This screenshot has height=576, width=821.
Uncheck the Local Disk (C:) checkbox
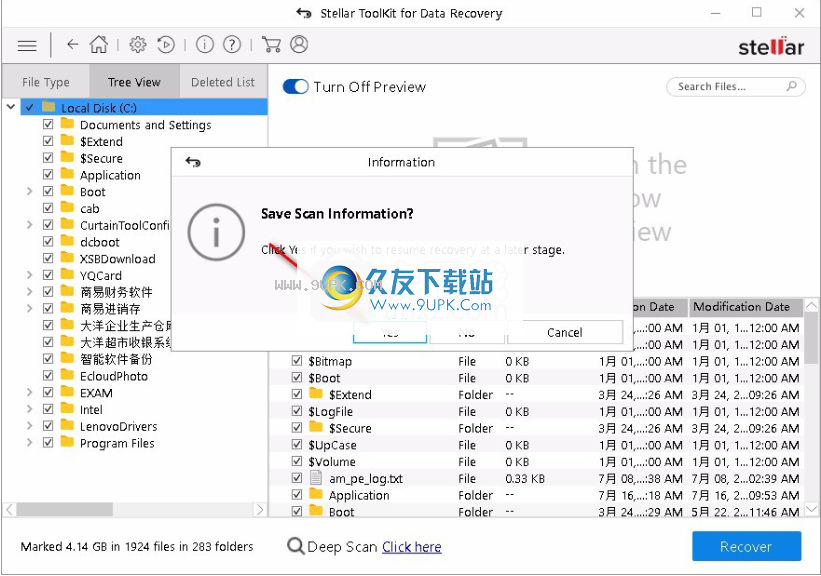29,107
